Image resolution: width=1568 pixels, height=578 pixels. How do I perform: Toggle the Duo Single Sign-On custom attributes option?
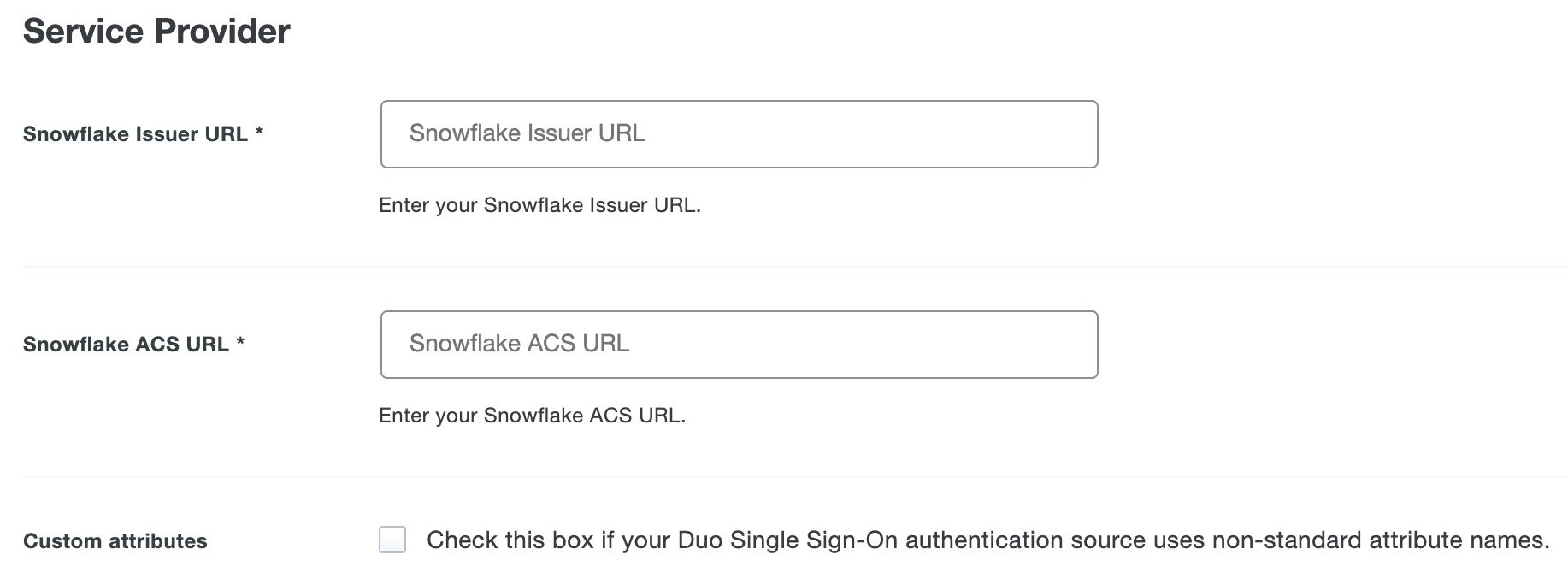click(x=393, y=540)
